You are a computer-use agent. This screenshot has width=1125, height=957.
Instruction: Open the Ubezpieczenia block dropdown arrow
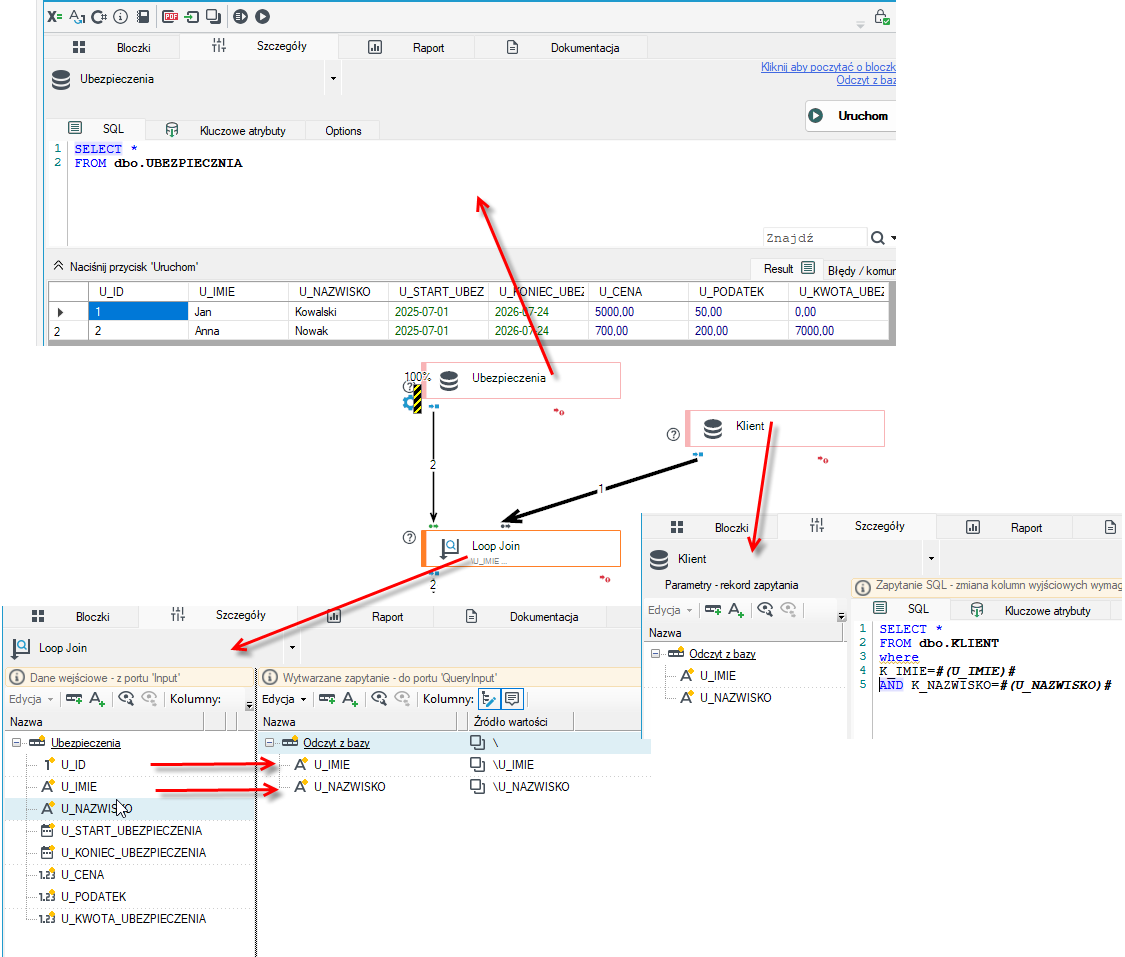coord(334,78)
